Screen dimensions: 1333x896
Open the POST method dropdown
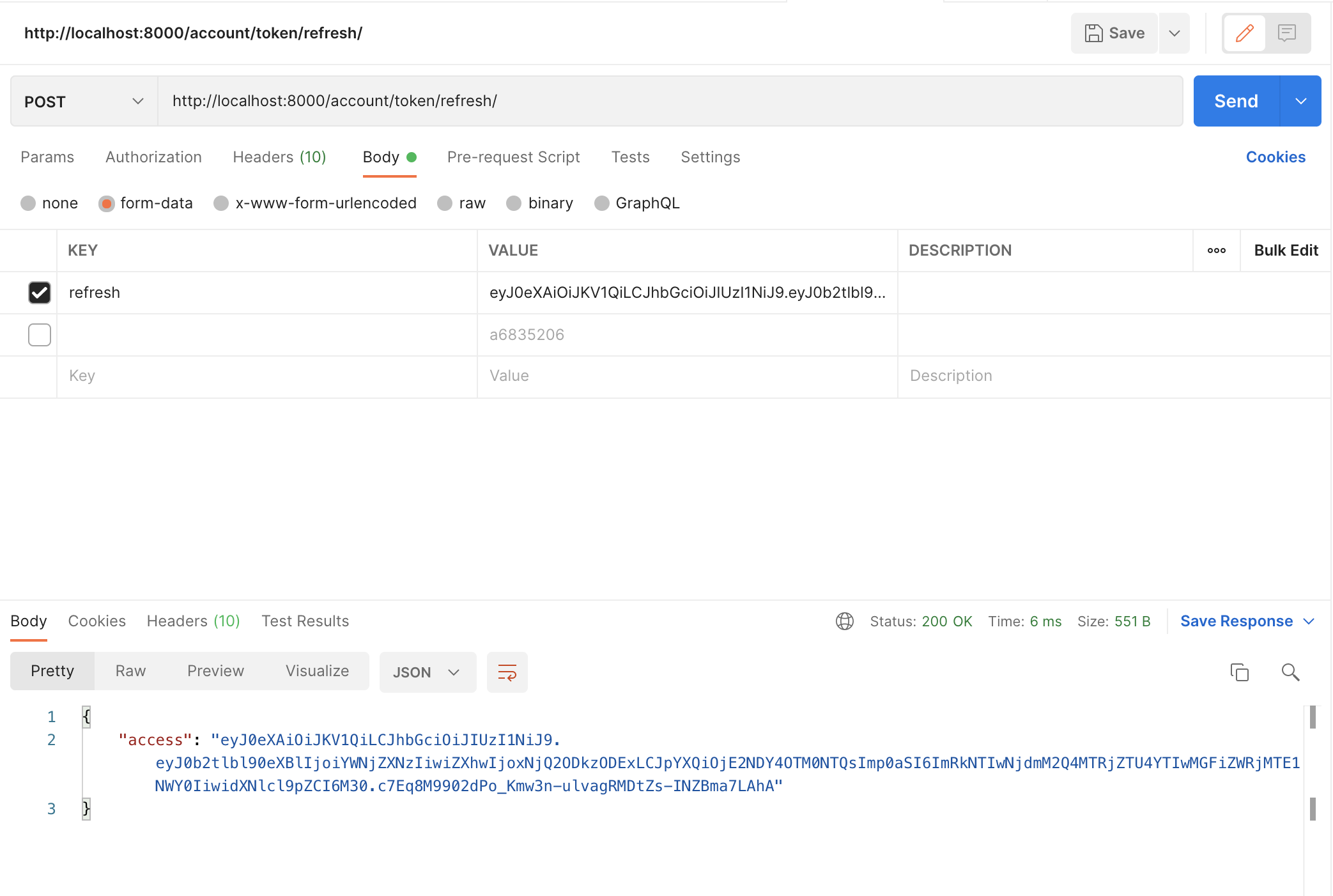84,102
